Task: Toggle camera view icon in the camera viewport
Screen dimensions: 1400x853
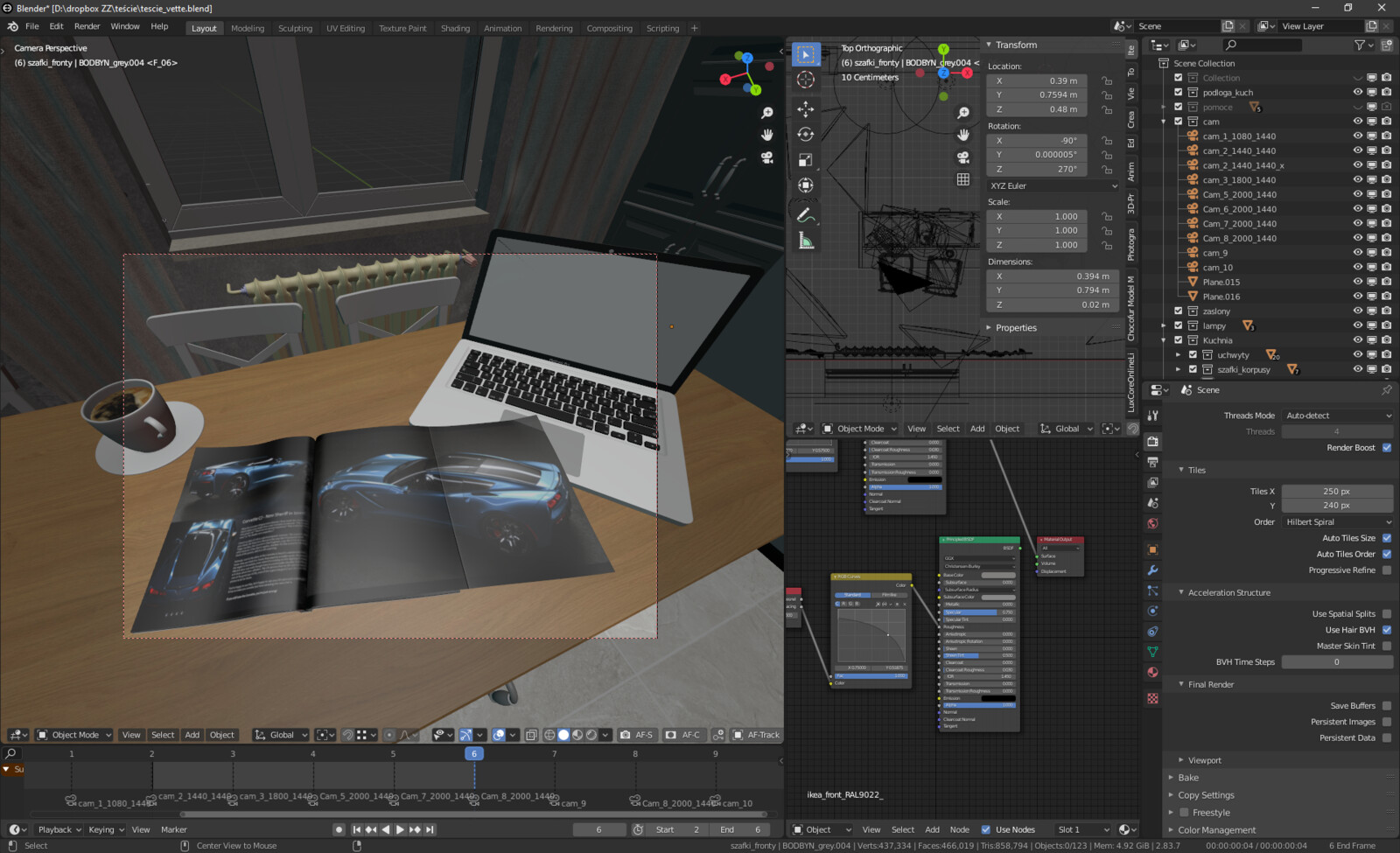Action: (x=766, y=157)
